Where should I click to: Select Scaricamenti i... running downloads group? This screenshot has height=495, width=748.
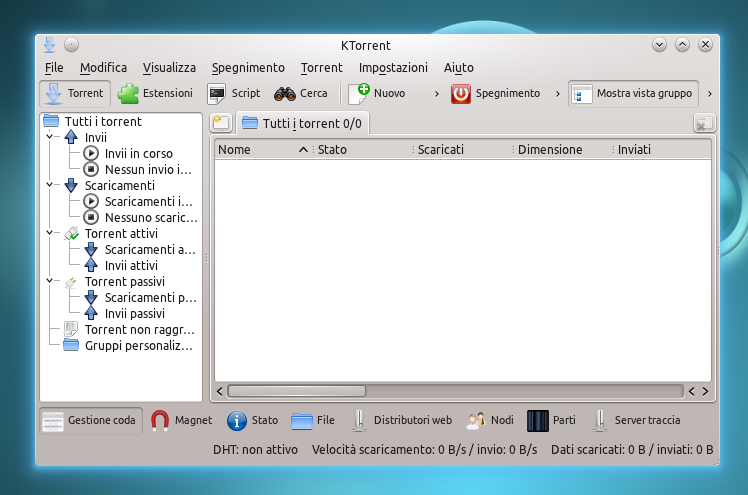(x=148, y=202)
